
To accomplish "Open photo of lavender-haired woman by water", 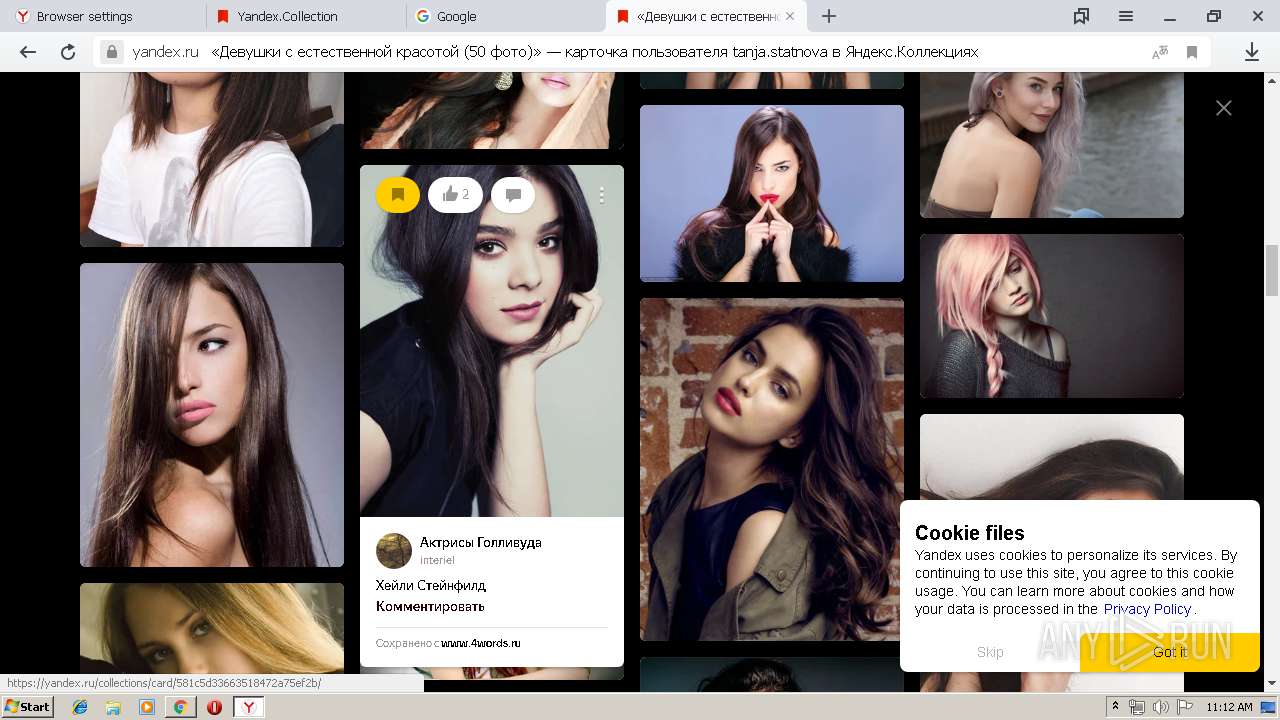I will click(1052, 144).
